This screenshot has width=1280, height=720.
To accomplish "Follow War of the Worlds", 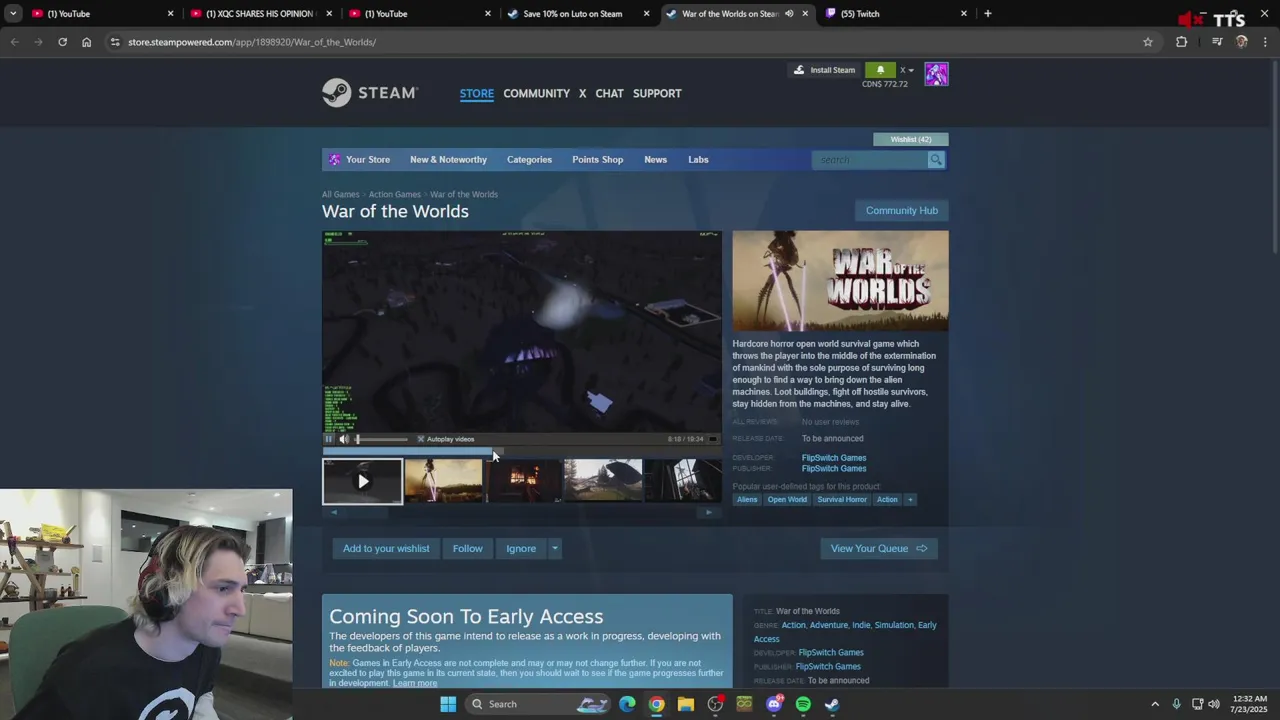I will click(x=467, y=548).
